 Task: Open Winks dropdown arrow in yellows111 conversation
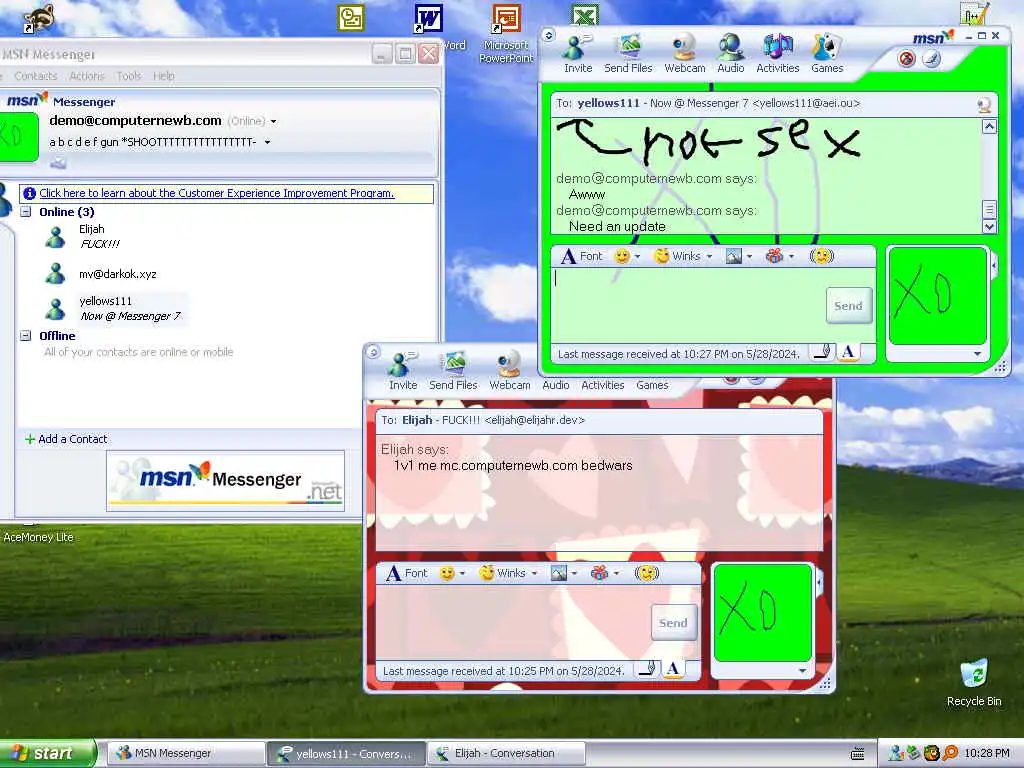pyautogui.click(x=709, y=257)
